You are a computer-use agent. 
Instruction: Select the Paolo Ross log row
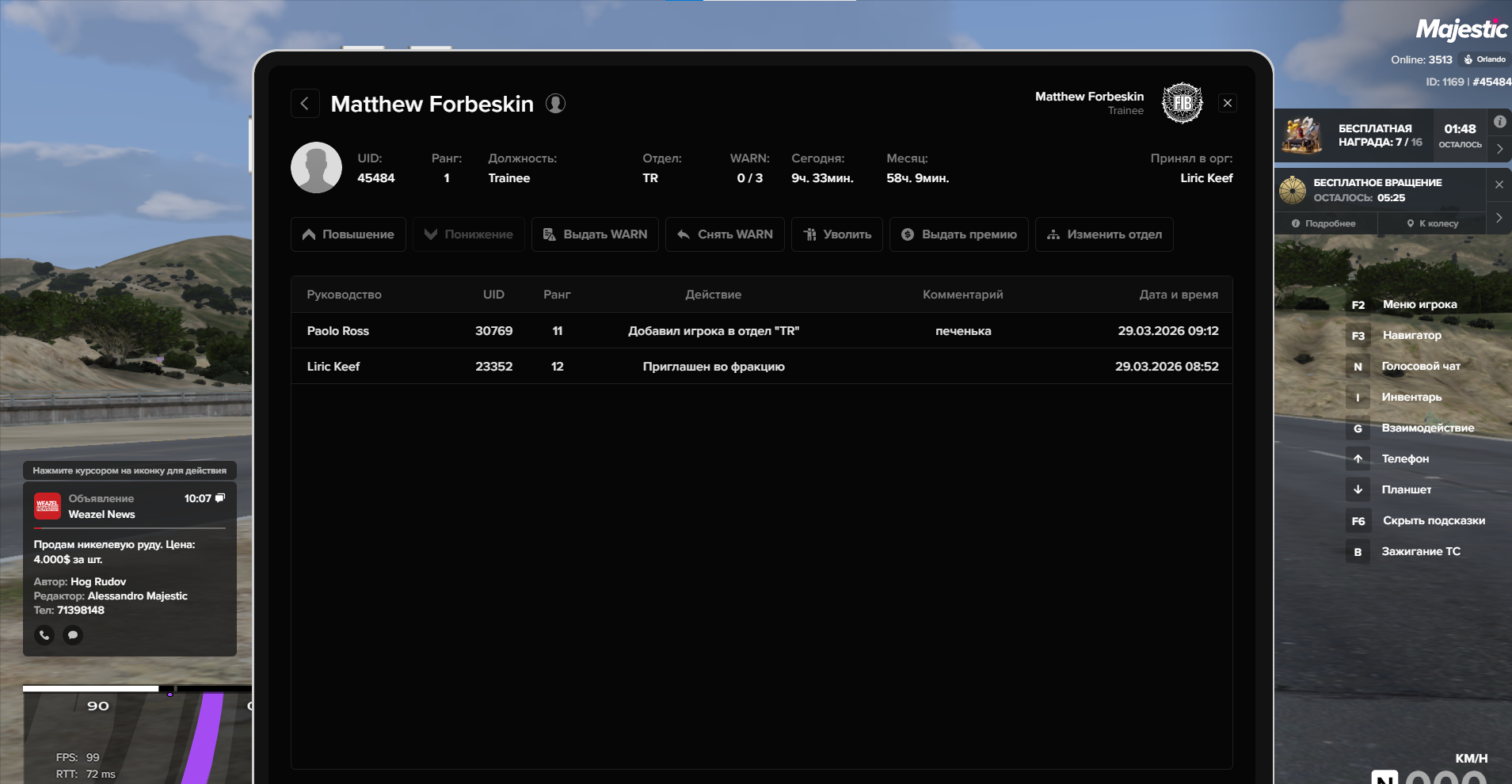pyautogui.click(x=761, y=331)
